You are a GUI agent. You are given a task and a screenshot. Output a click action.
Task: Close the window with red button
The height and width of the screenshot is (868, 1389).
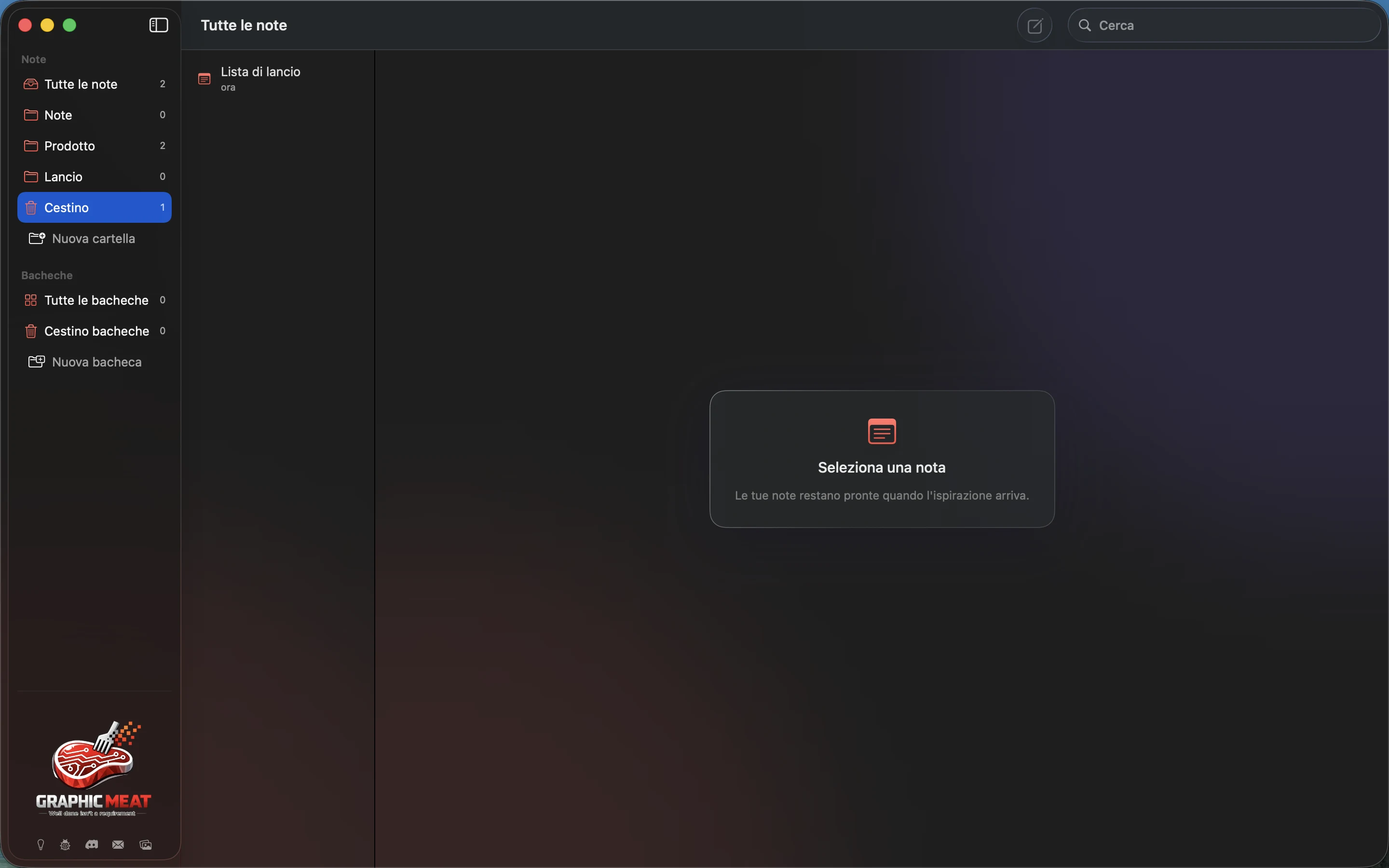(25, 25)
